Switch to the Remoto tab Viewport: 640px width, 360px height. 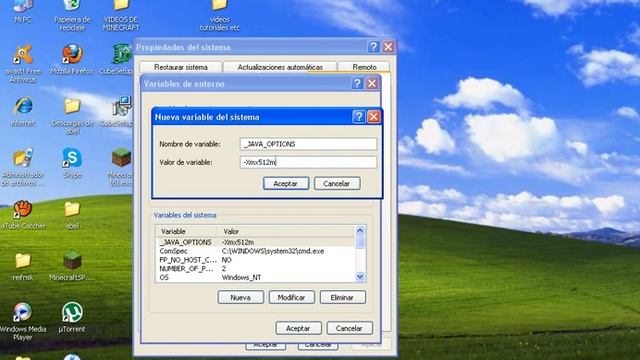[x=364, y=67]
